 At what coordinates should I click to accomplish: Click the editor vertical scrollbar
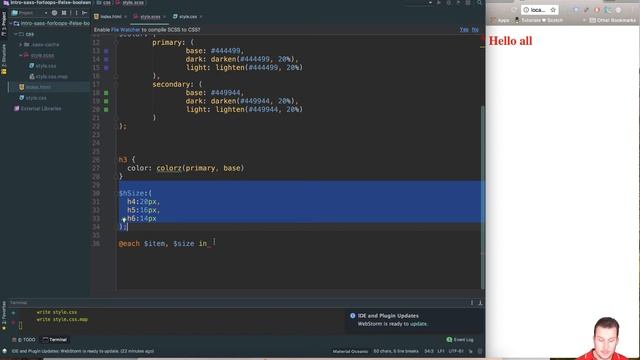pos(482,198)
